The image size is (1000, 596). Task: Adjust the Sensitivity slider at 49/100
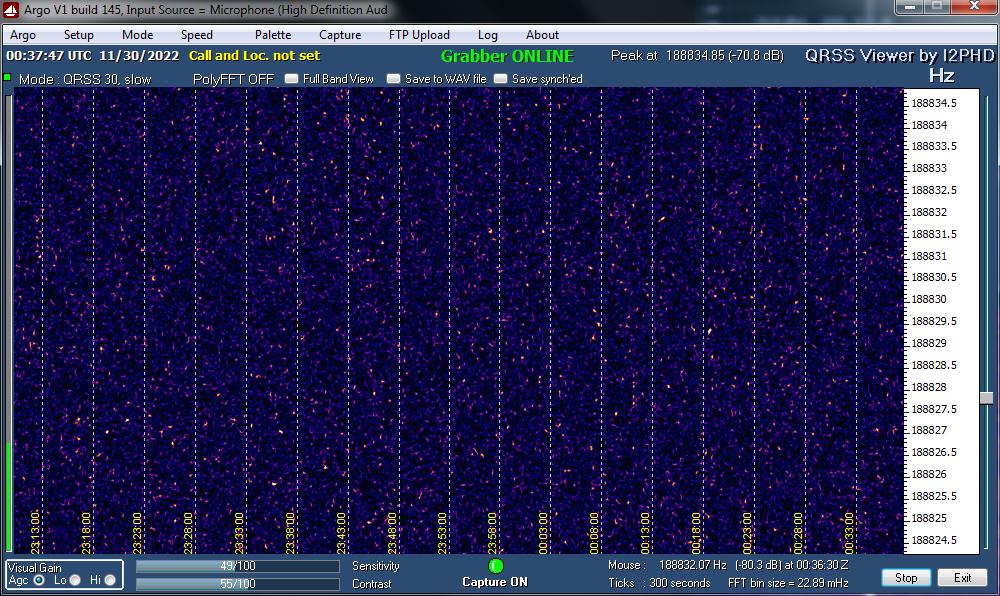coord(237,566)
